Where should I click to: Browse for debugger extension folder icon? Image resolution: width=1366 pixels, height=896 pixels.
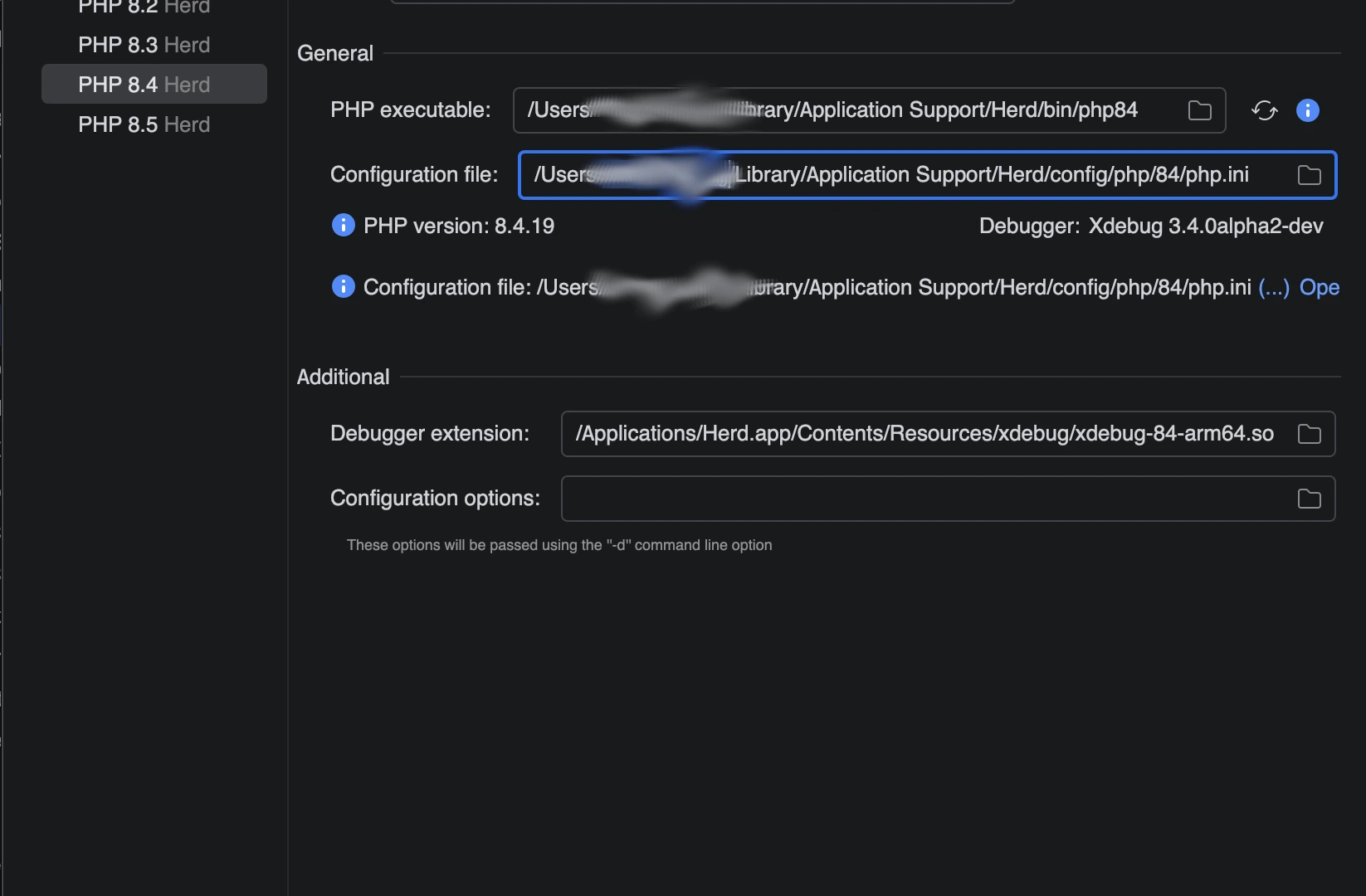coord(1309,434)
